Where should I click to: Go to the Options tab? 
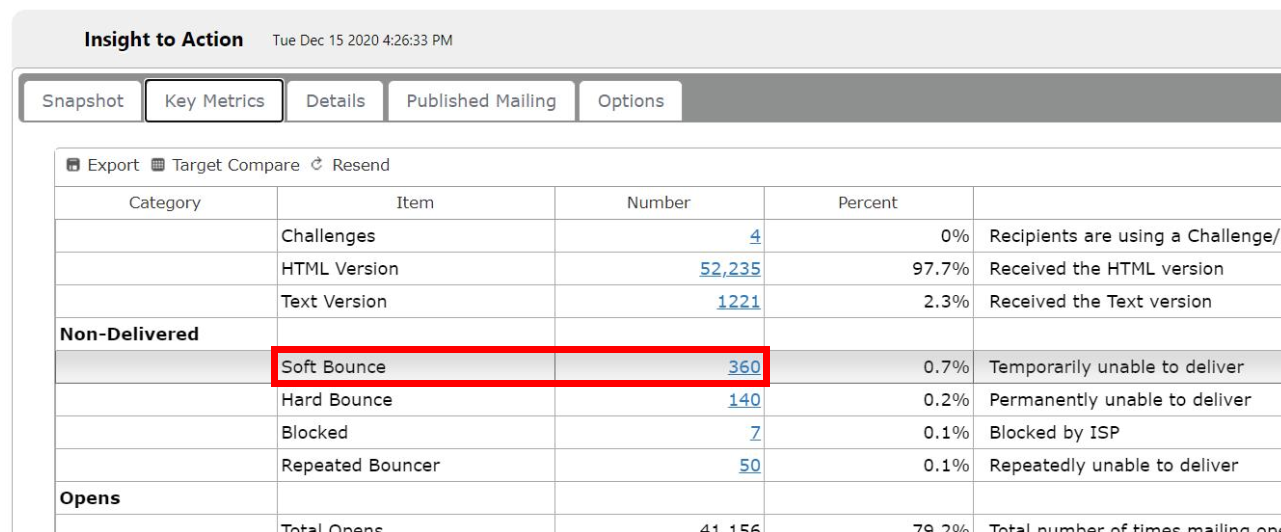tap(630, 101)
